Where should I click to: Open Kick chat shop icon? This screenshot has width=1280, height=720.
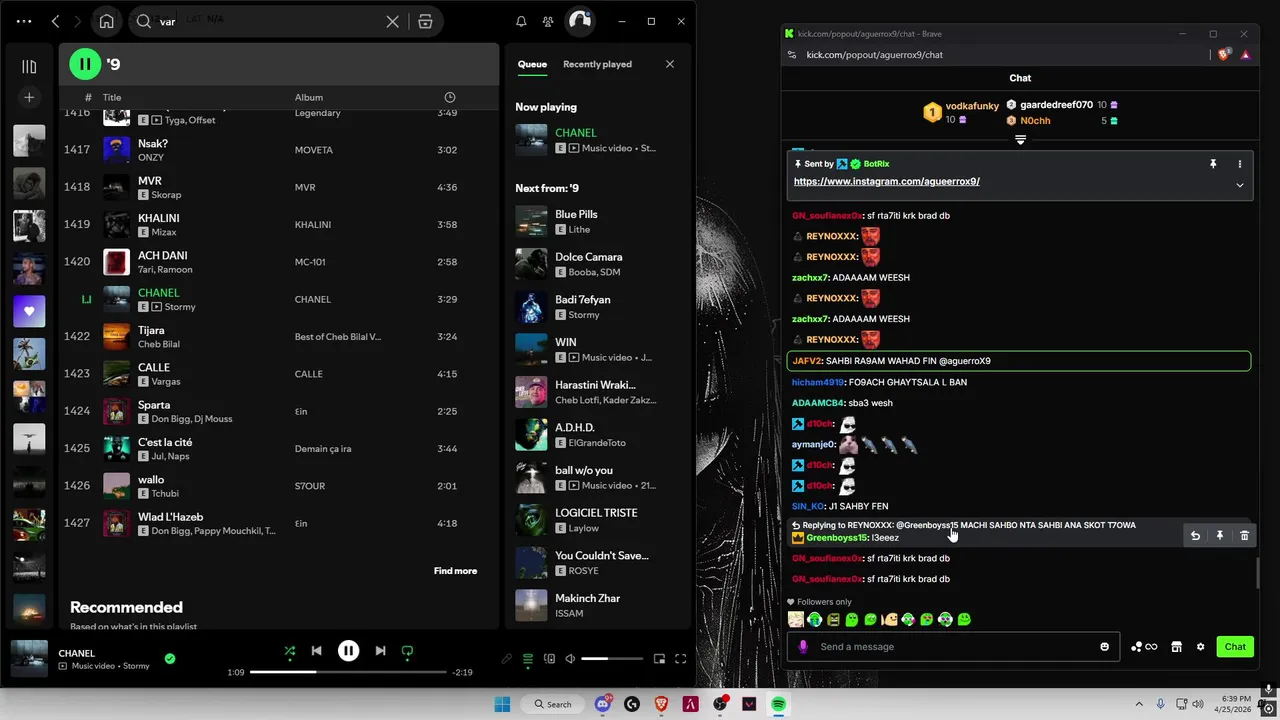(x=1176, y=647)
